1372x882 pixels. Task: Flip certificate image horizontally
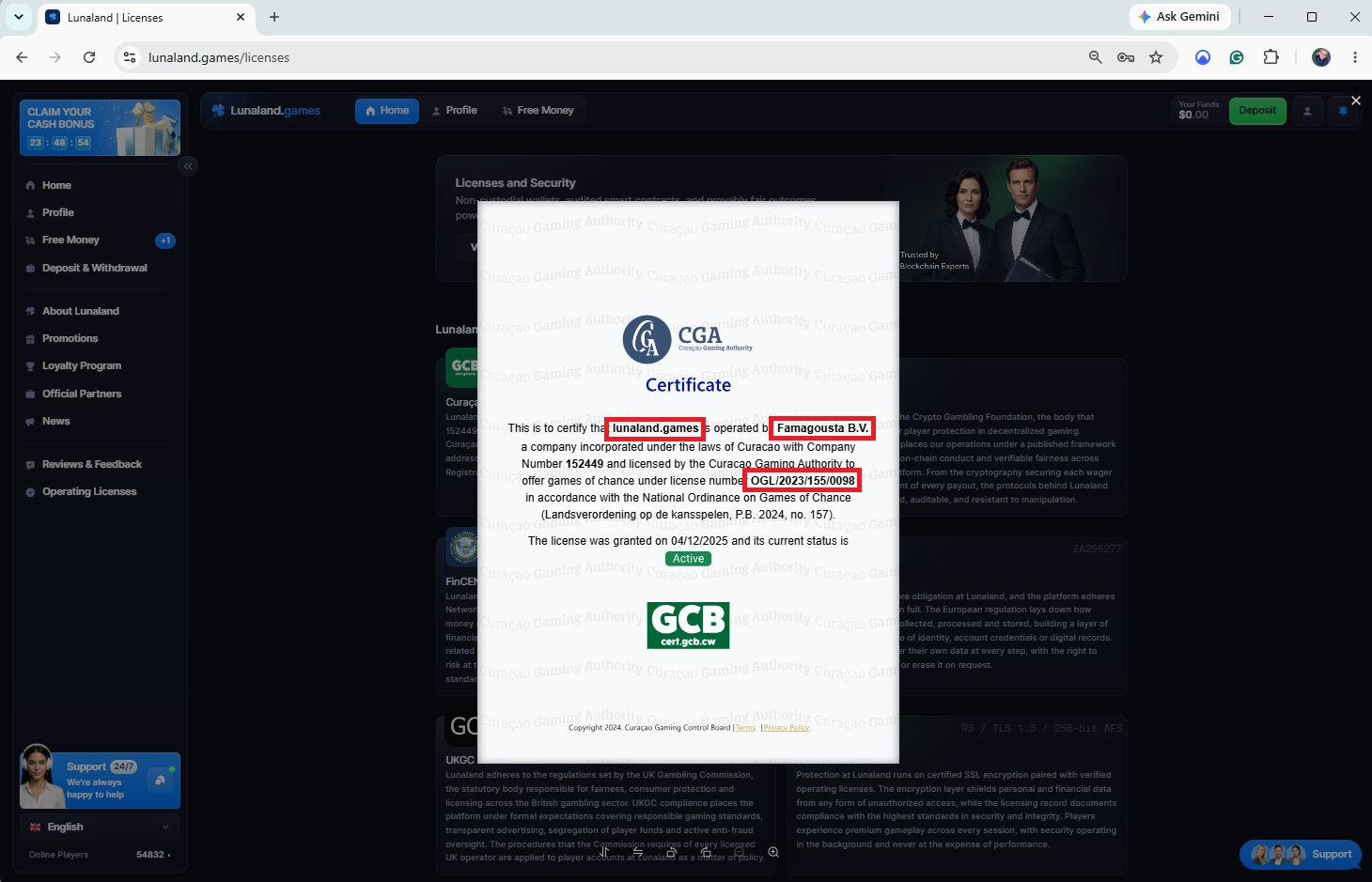(638, 852)
